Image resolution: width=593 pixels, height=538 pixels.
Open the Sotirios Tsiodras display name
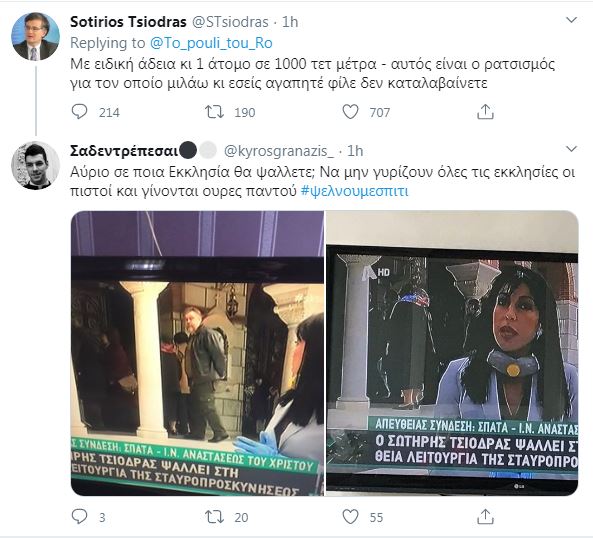128,22
